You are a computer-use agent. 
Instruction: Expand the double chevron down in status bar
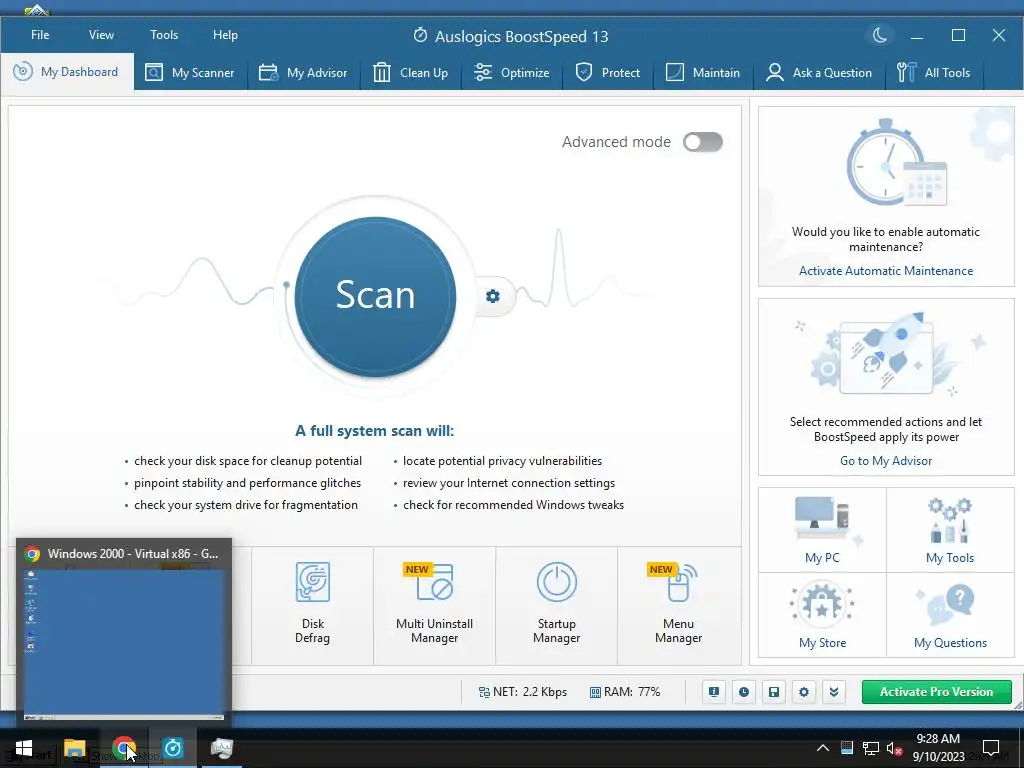coord(834,692)
